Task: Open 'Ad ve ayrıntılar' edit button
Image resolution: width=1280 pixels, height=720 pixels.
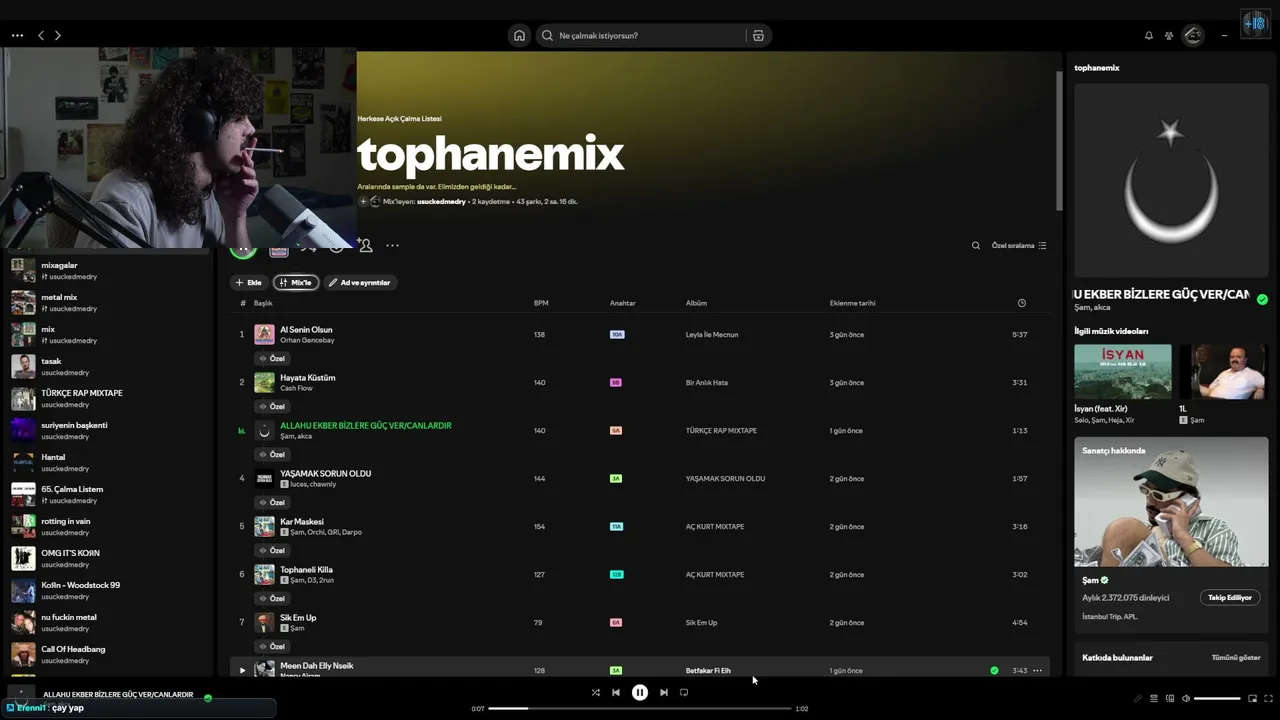Action: [x=360, y=282]
